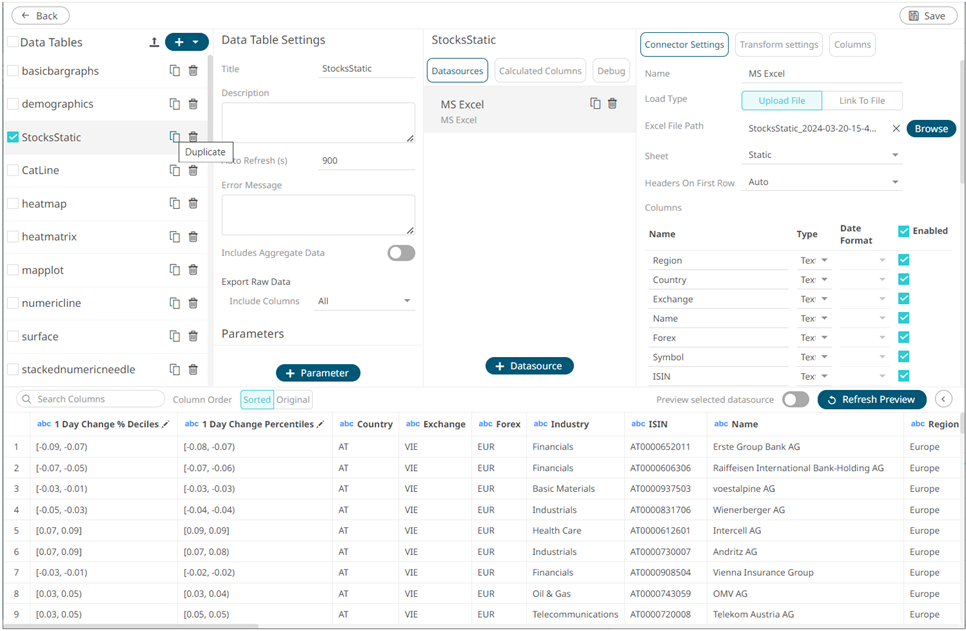Viewport: 966px width, 631px height.
Task: Delete the demographics data table
Action: (x=193, y=104)
